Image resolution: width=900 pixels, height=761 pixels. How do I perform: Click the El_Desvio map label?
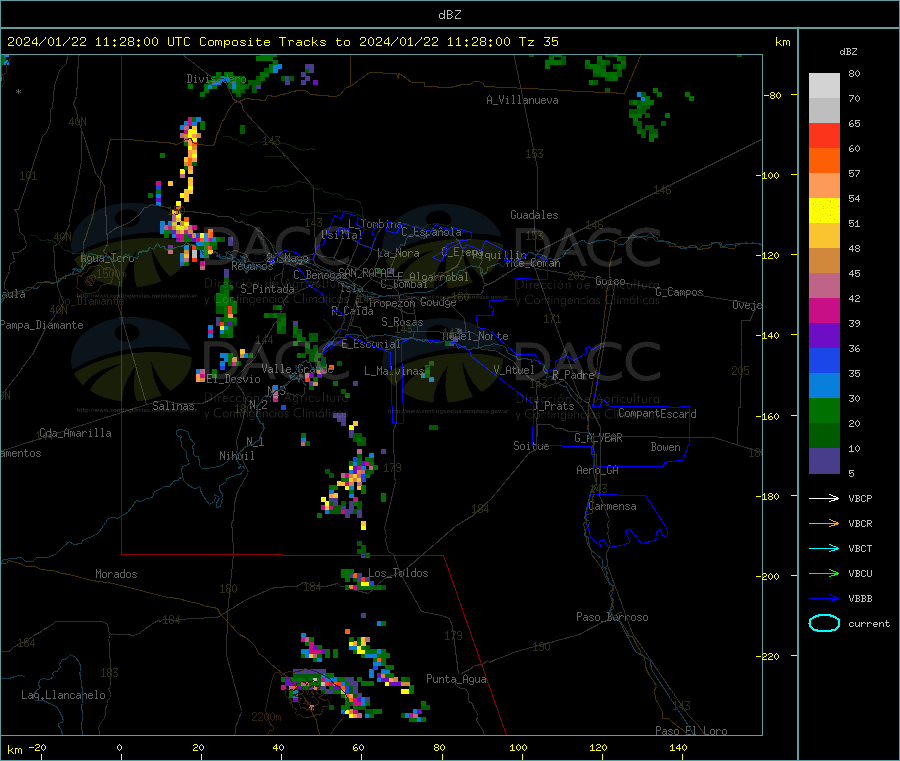coord(234,379)
